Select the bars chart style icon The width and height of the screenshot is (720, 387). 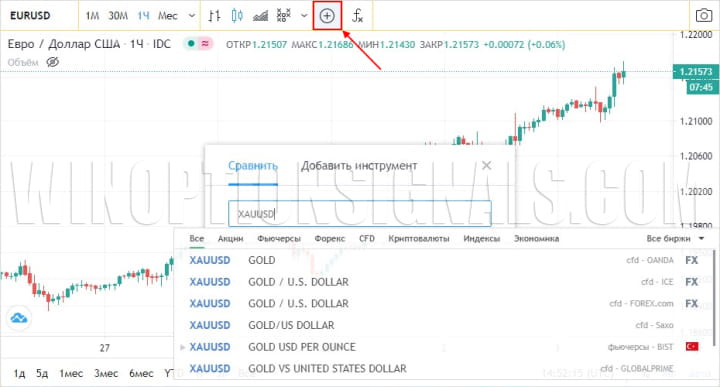(x=214, y=16)
